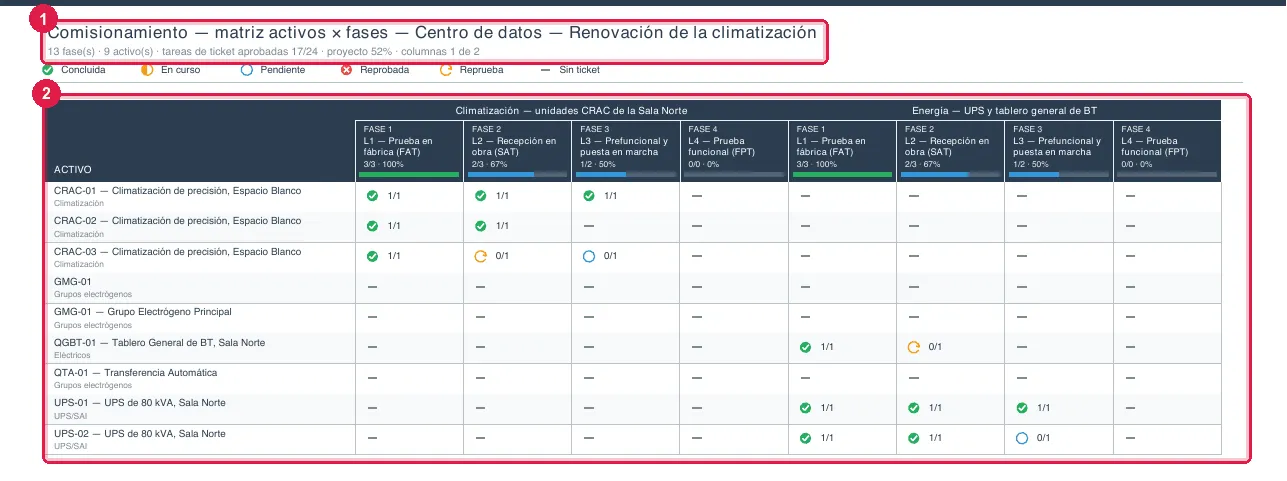Image resolution: width=1287 pixels, height=481 pixels.
Task: Select Energía Fase 3 Prefuncional header
Action: (1058, 151)
